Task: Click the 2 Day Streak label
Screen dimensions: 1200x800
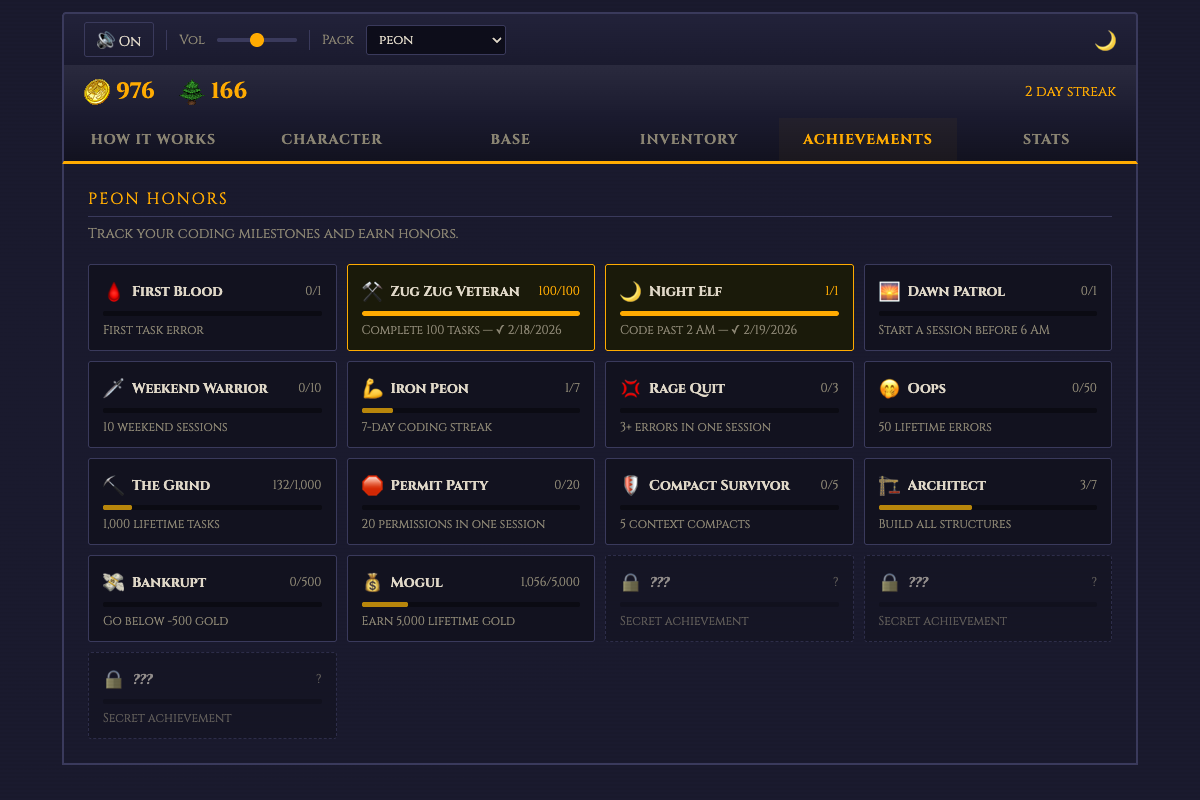Action: coord(1070,92)
